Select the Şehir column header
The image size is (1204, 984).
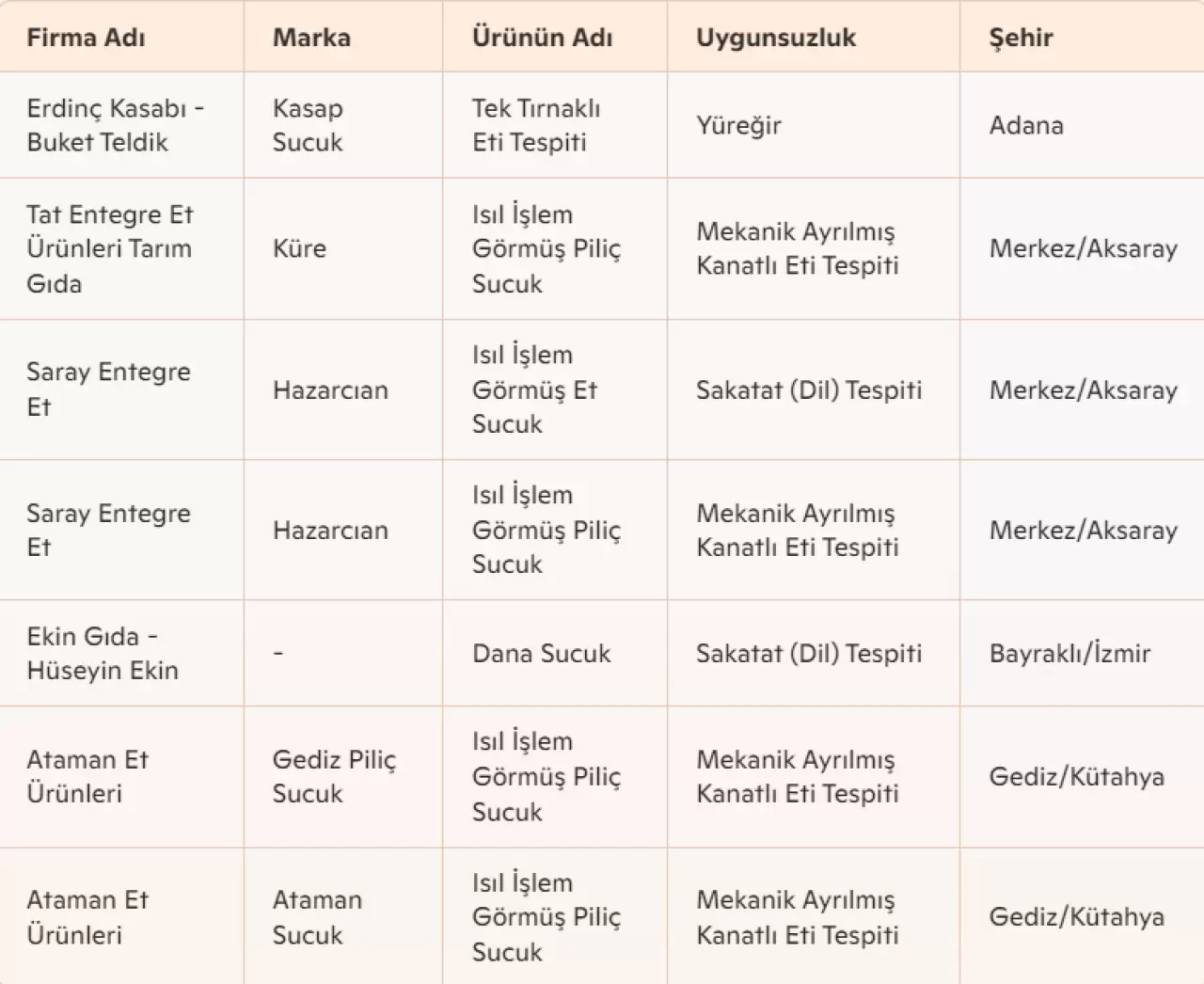pos(1021,38)
